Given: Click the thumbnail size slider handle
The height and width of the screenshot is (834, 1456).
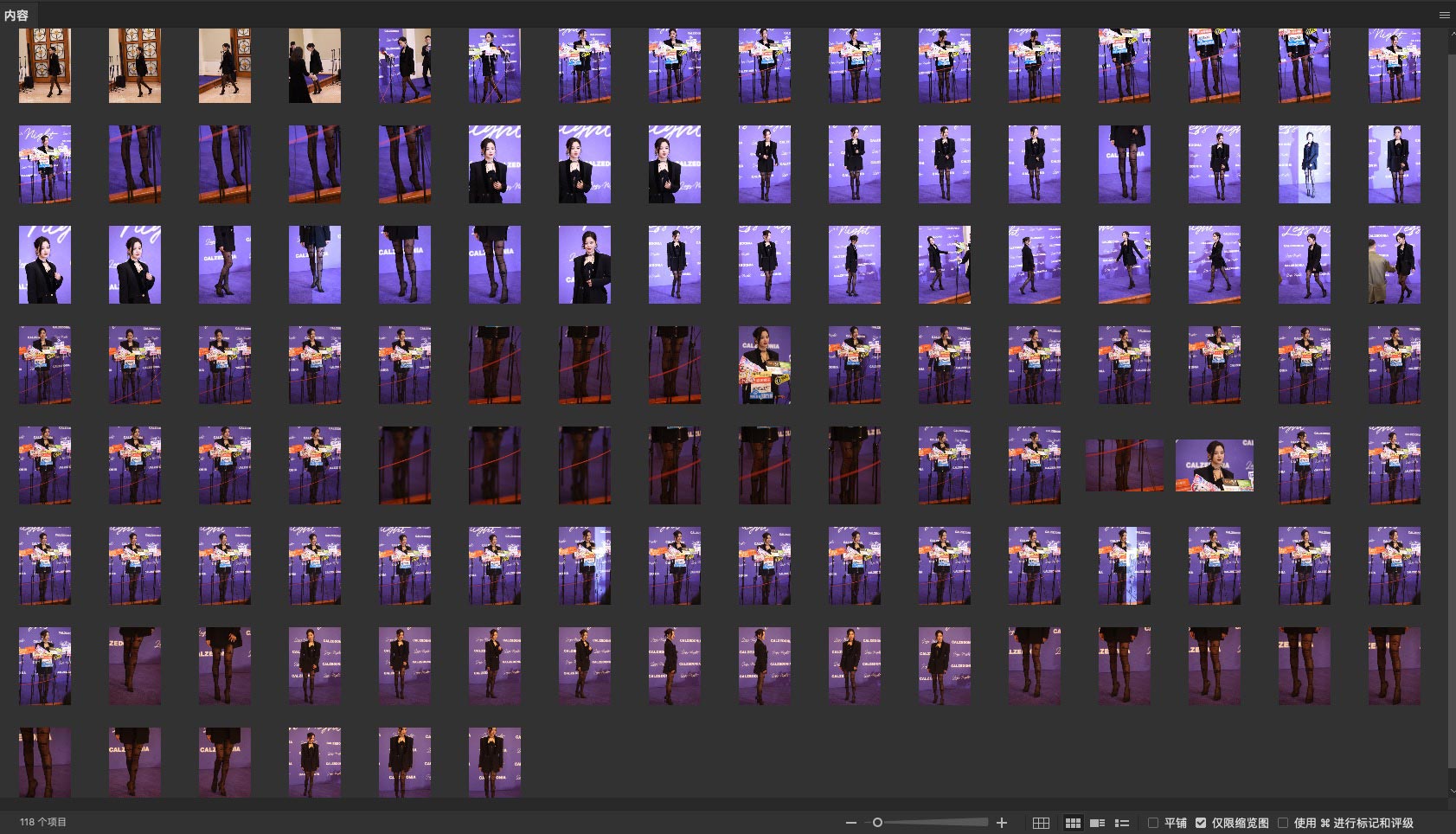Looking at the screenshot, I should pos(877,823).
